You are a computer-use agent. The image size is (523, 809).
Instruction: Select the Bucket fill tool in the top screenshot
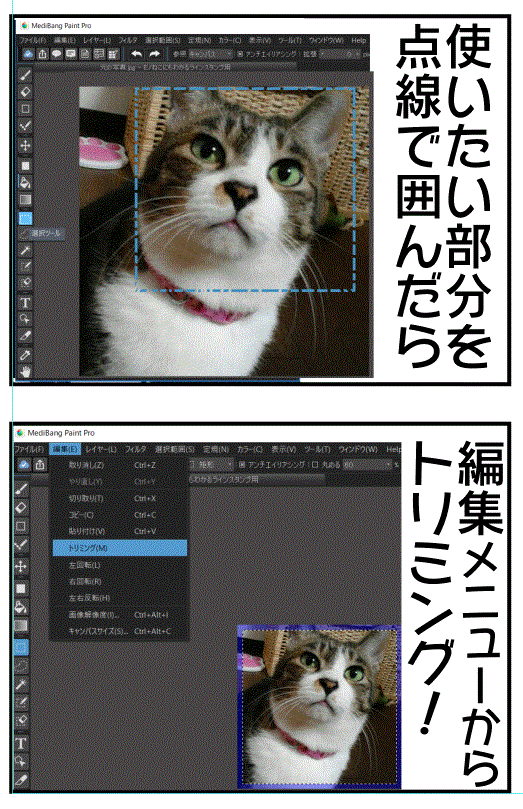point(25,182)
